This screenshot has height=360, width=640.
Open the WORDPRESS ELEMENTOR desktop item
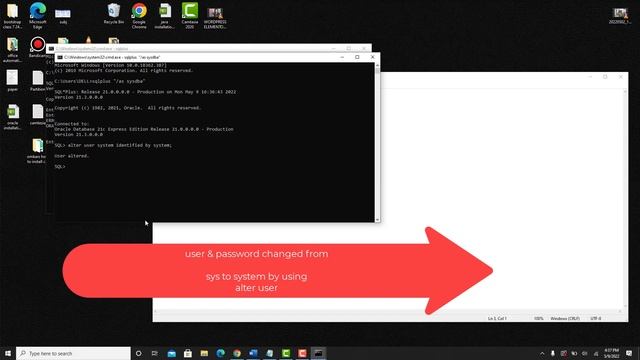215,17
